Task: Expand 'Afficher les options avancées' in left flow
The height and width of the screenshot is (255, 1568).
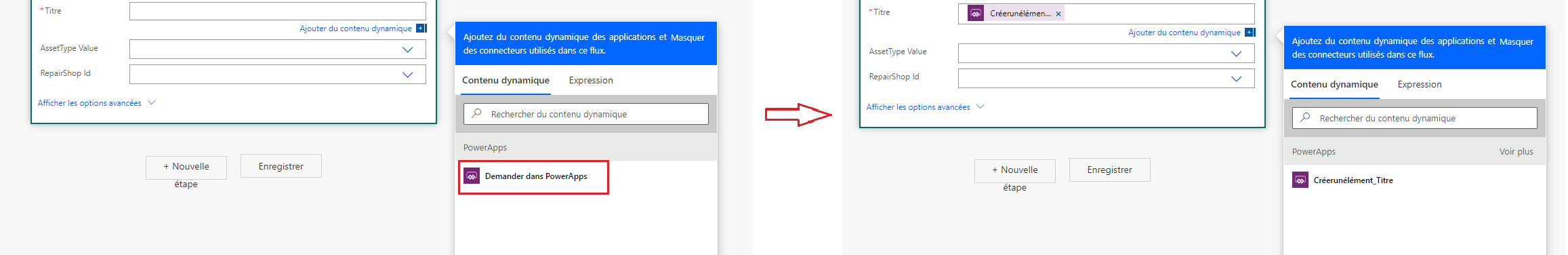Action: 96,103
